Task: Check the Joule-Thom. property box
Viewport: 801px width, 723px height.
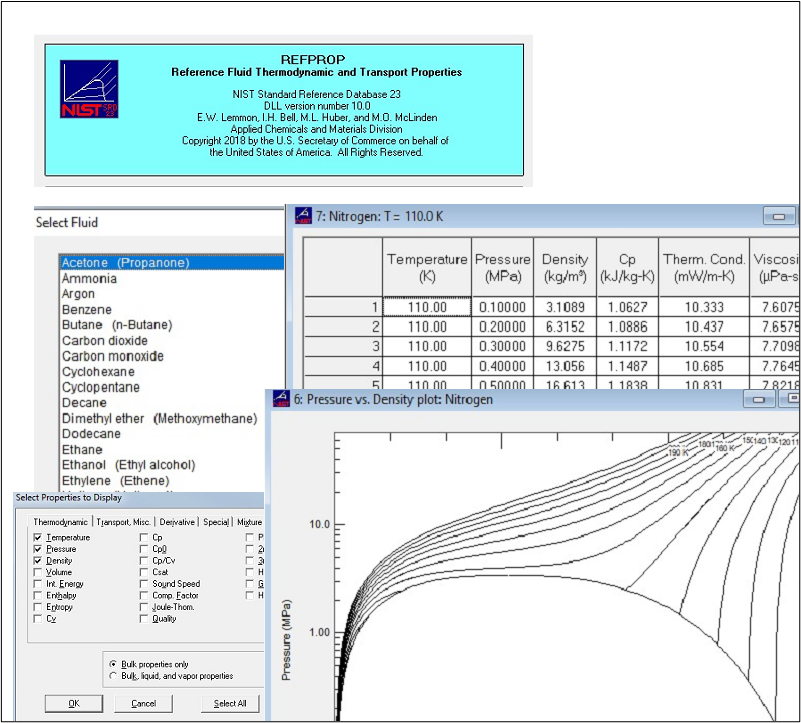Action: [144, 607]
